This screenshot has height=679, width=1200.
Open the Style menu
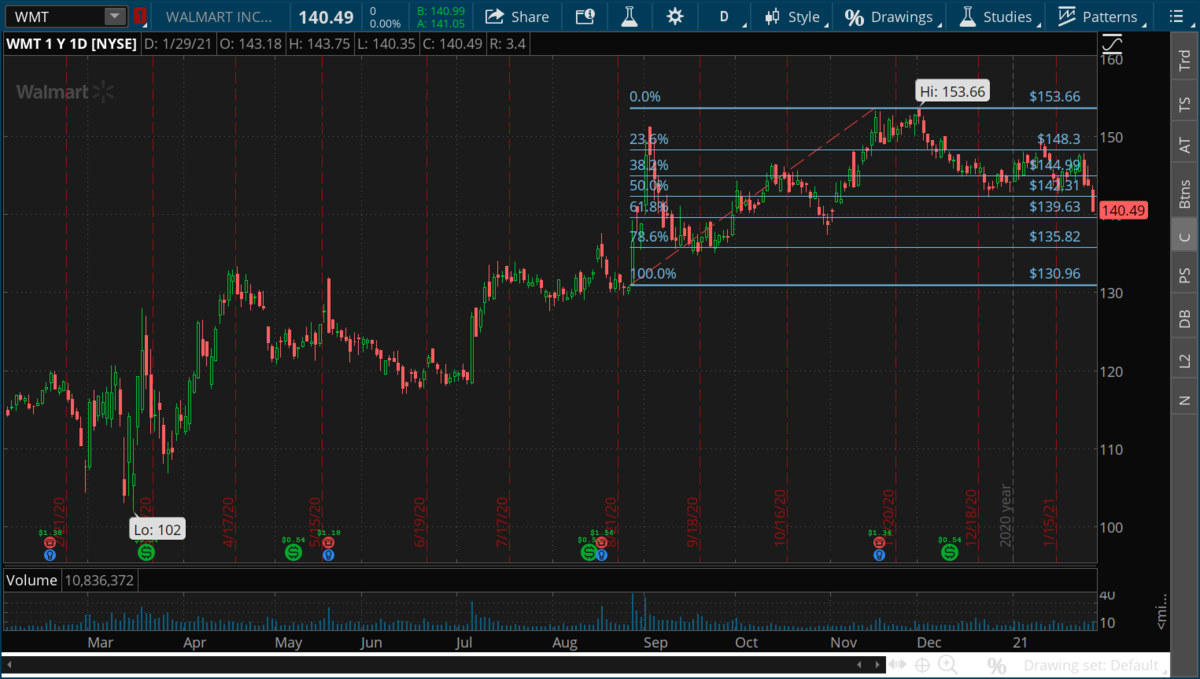point(793,16)
